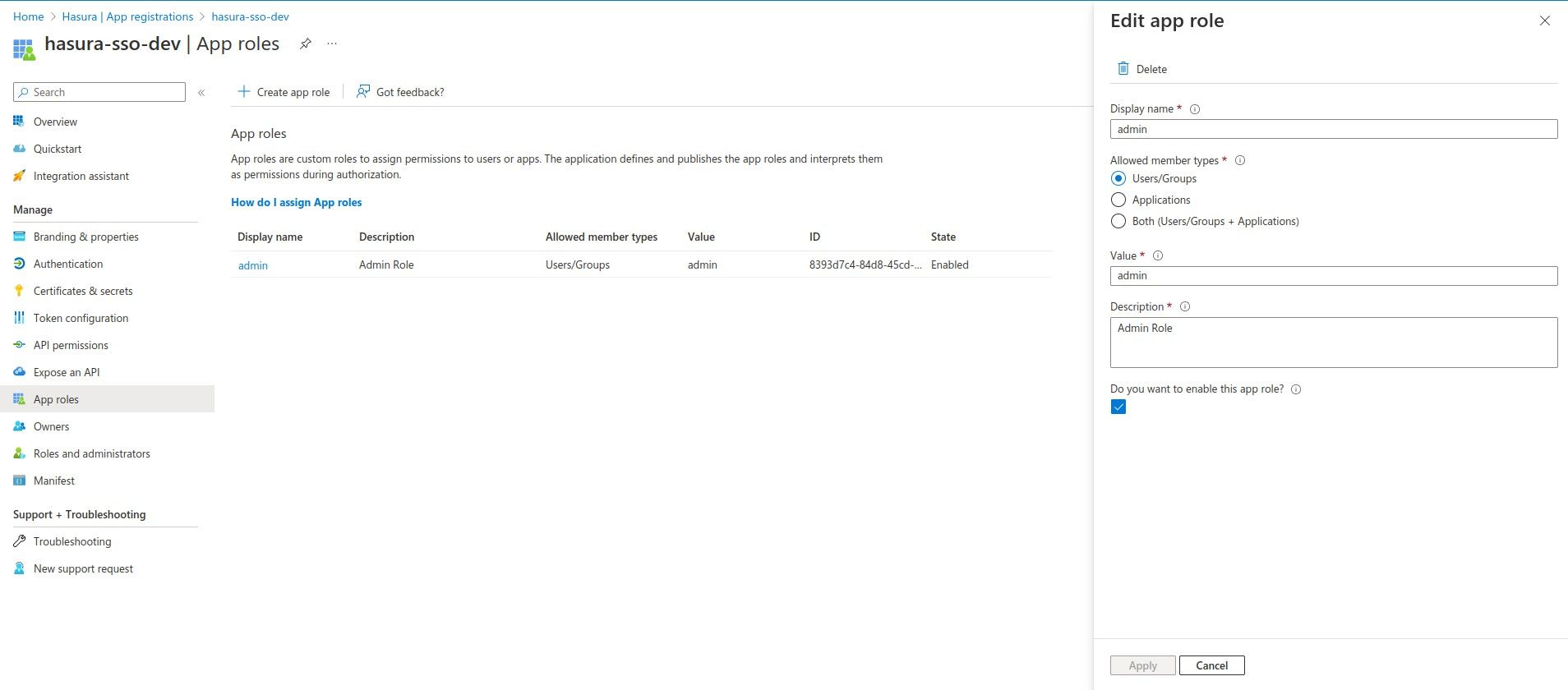Click the Troubleshooting wrench icon
Screen dimensions: 1568x690
tap(19, 541)
